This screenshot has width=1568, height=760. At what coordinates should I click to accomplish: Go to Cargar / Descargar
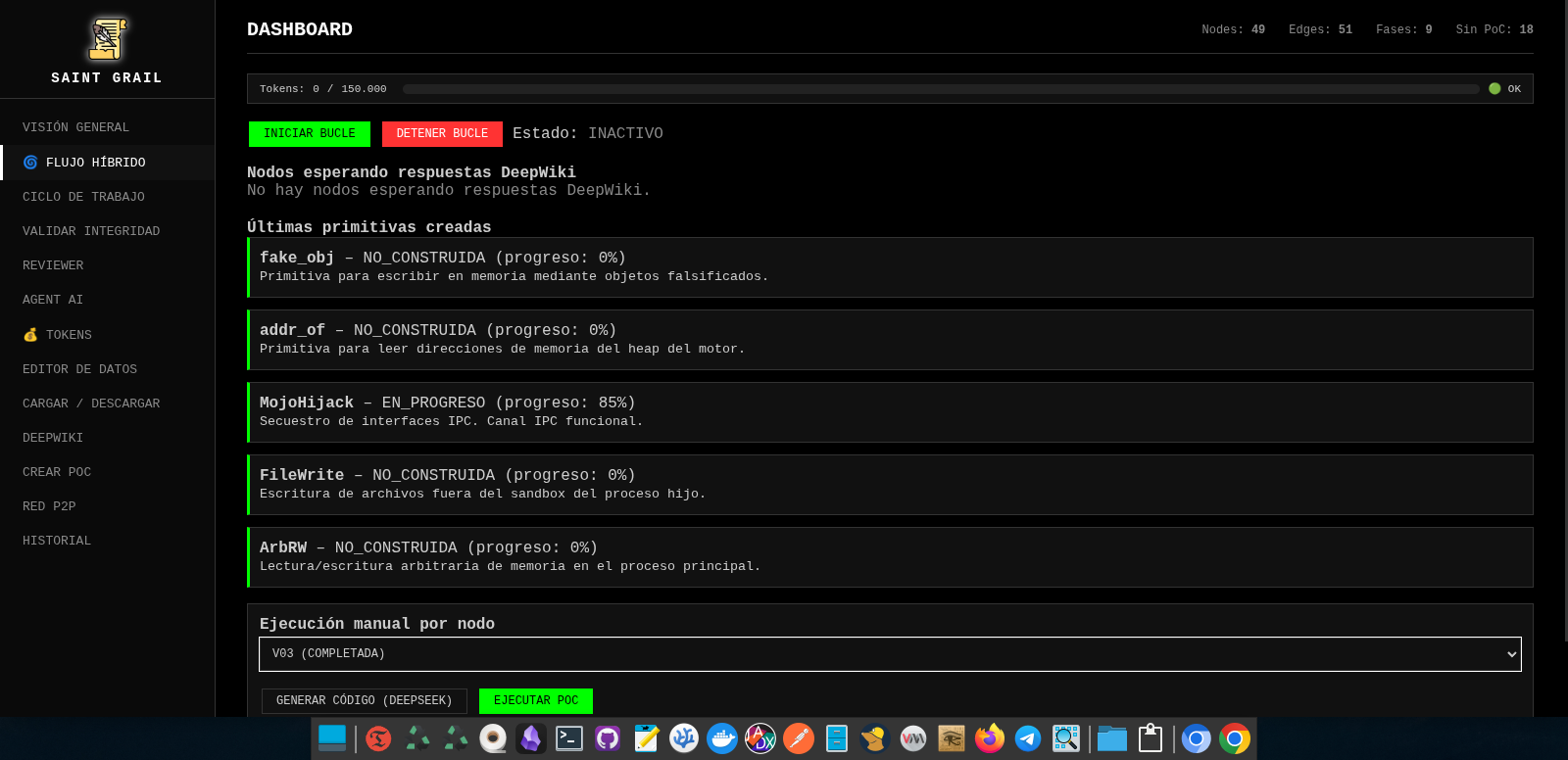[91, 404]
